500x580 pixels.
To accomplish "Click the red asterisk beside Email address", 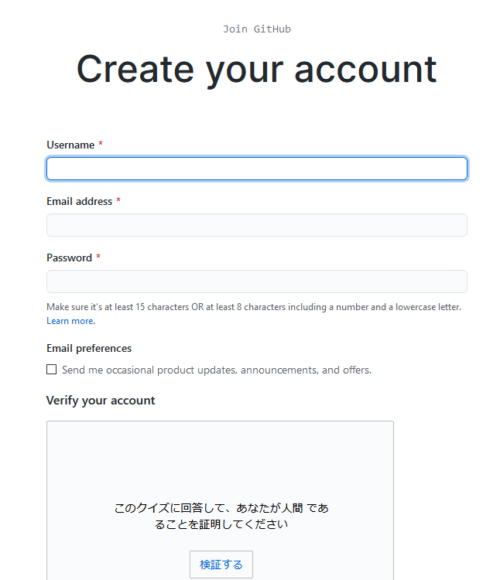I will coord(118,200).
